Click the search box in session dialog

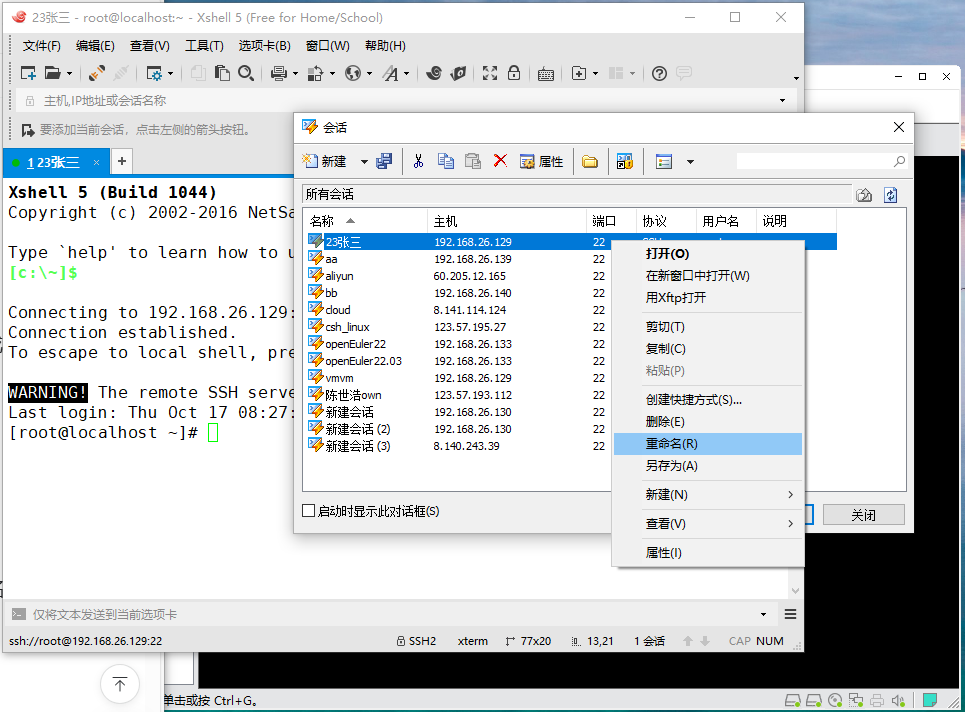pos(822,161)
